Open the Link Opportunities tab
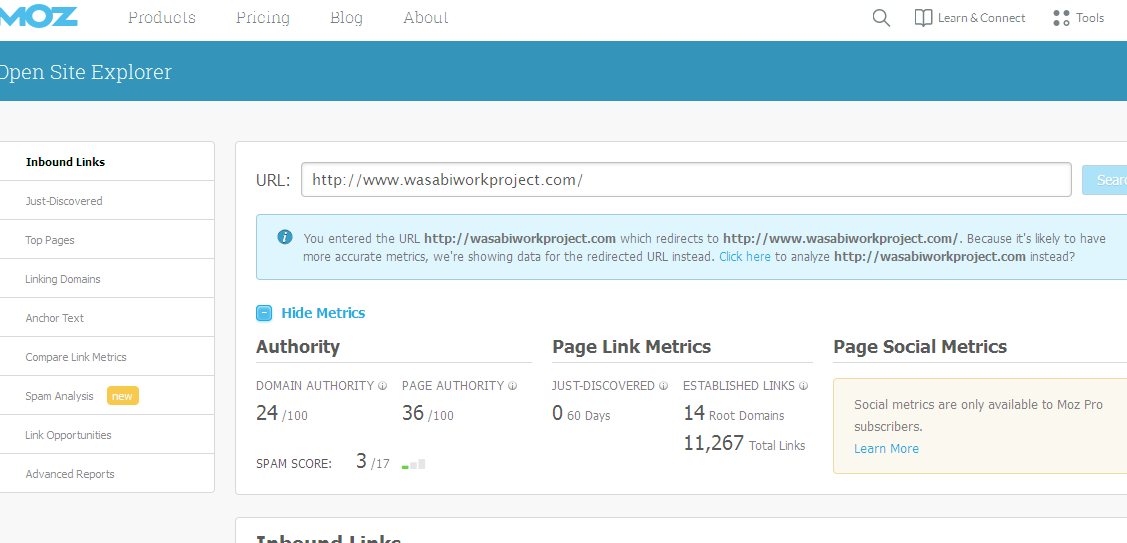The width and height of the screenshot is (1127, 543). (x=107, y=434)
